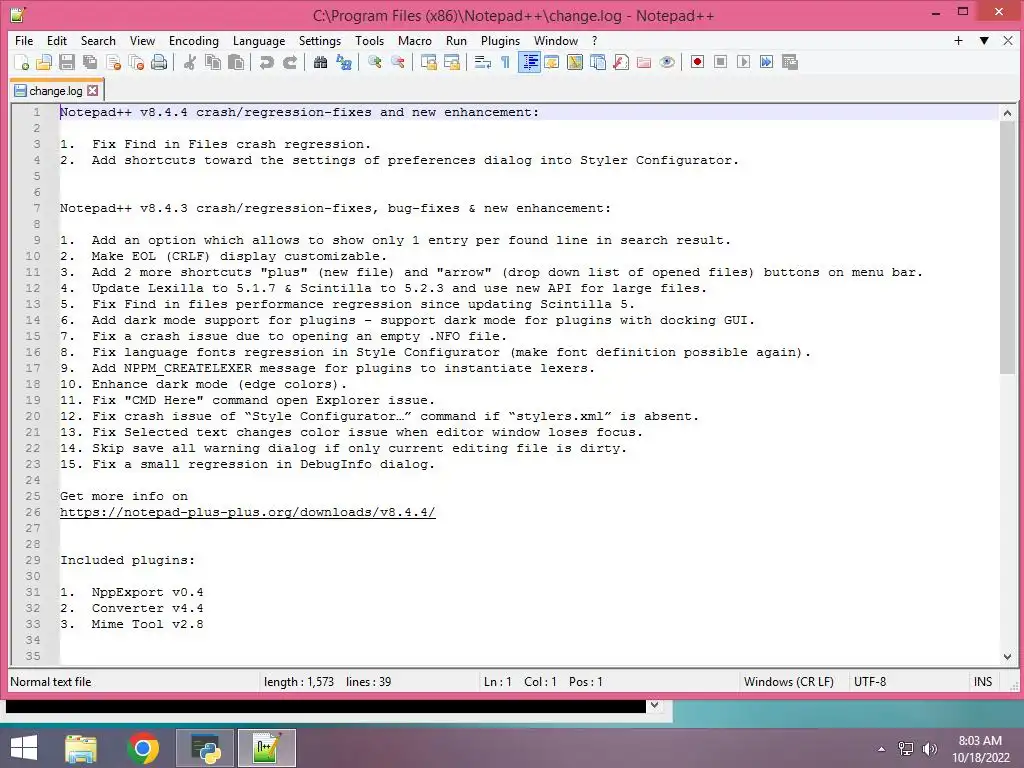Open Find with the binoculars icon
1024x768 pixels.
[x=320, y=62]
